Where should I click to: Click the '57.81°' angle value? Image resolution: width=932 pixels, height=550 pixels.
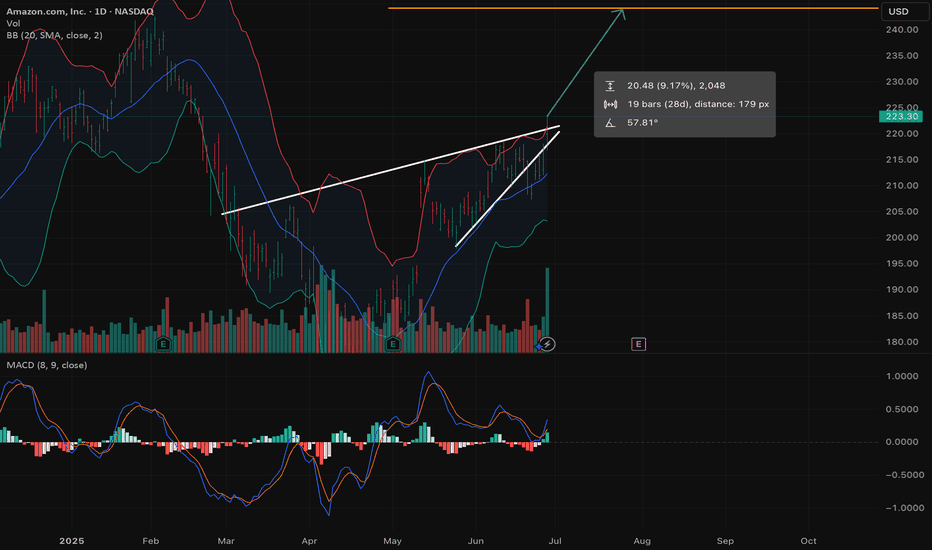(643, 122)
